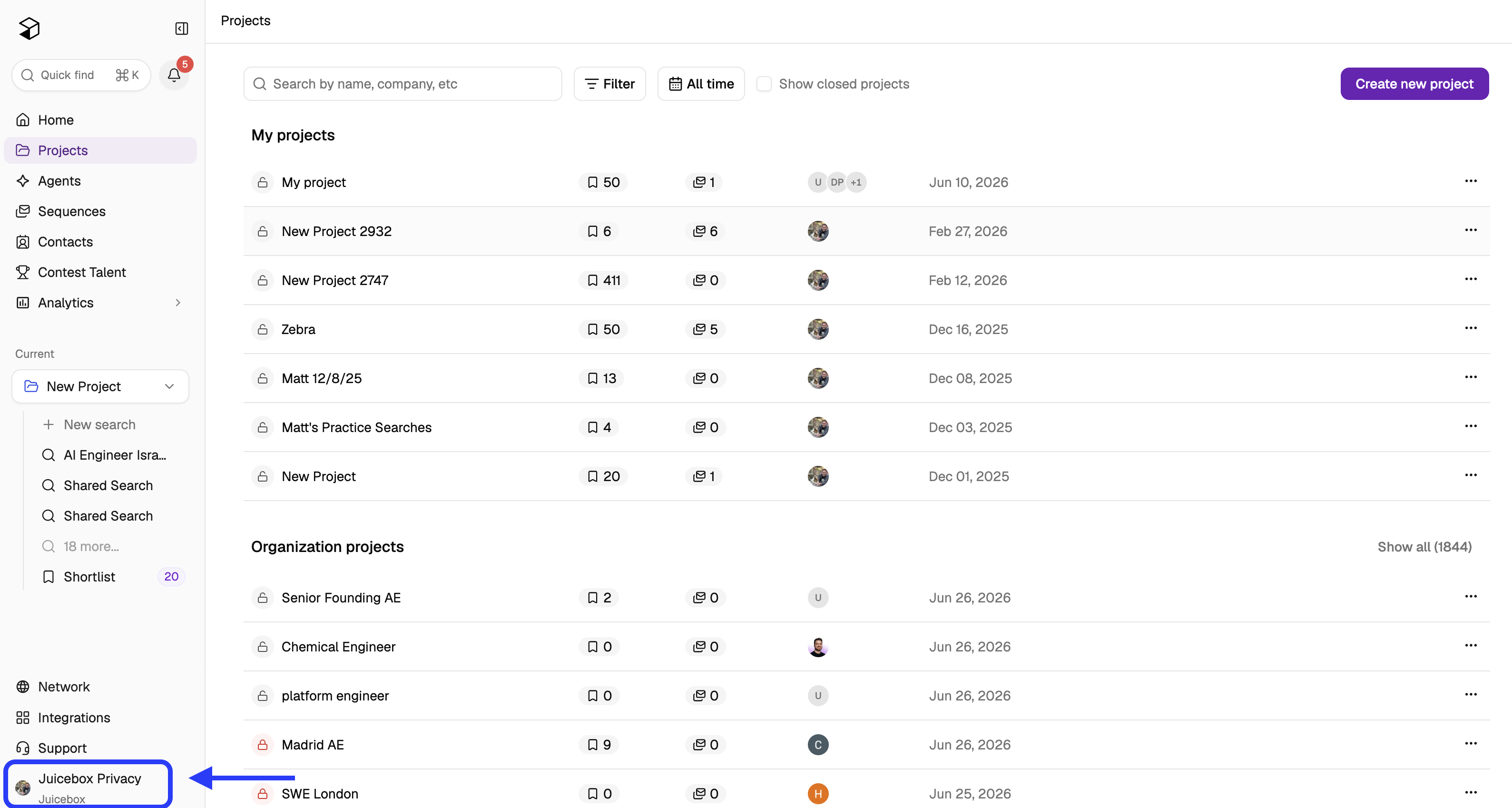Viewport: 1512px width, 808px height.
Task: Click shortlist count 50 on My project
Action: click(603, 182)
